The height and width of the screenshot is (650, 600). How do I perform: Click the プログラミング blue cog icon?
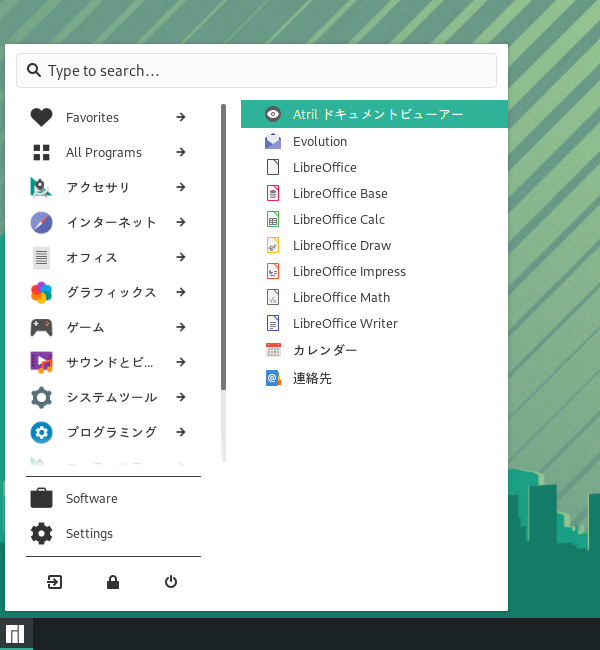[41, 432]
